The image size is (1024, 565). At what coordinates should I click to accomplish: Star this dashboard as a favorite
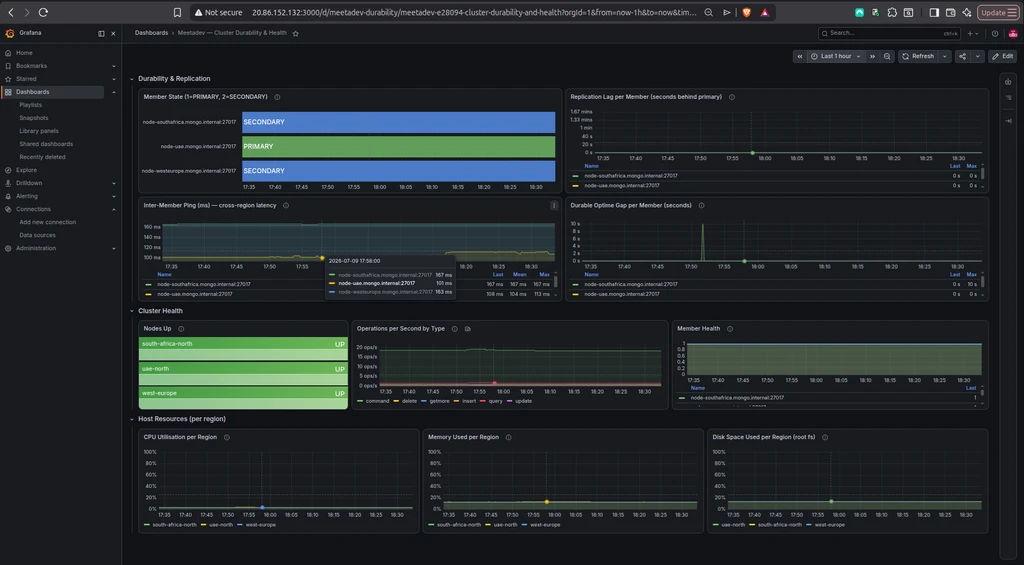(295, 33)
